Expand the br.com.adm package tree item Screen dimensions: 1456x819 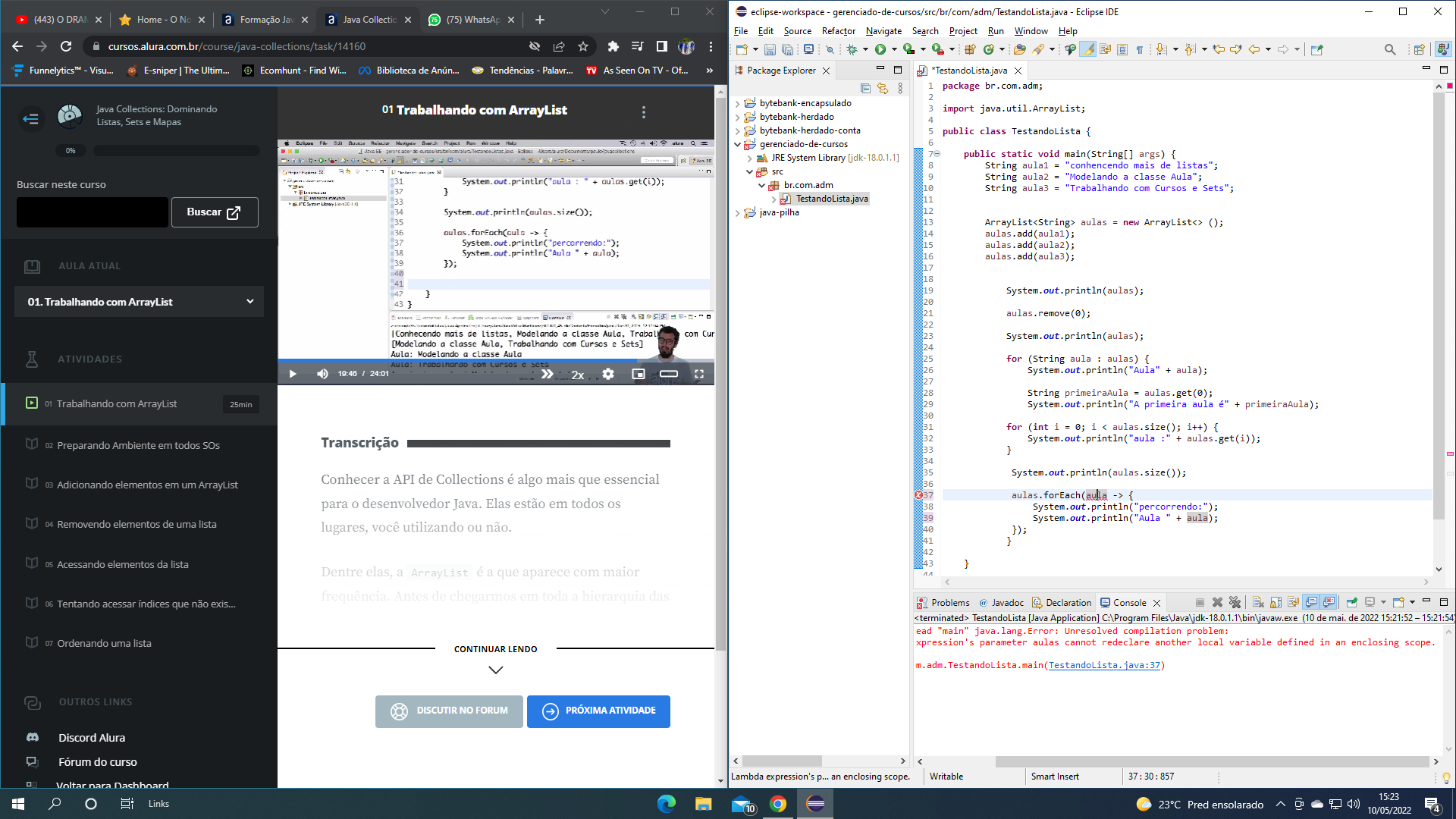click(763, 184)
